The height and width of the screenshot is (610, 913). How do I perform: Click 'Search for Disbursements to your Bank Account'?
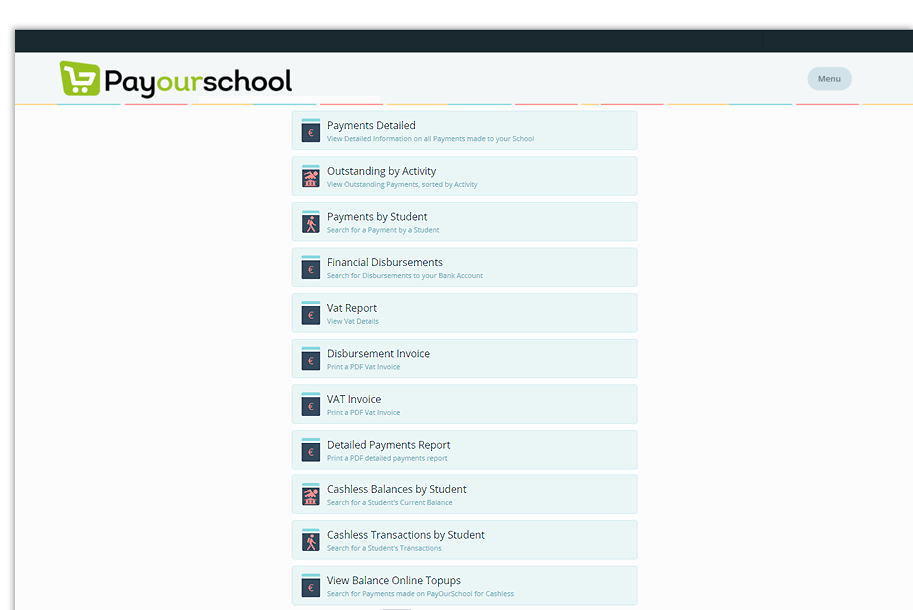click(405, 276)
